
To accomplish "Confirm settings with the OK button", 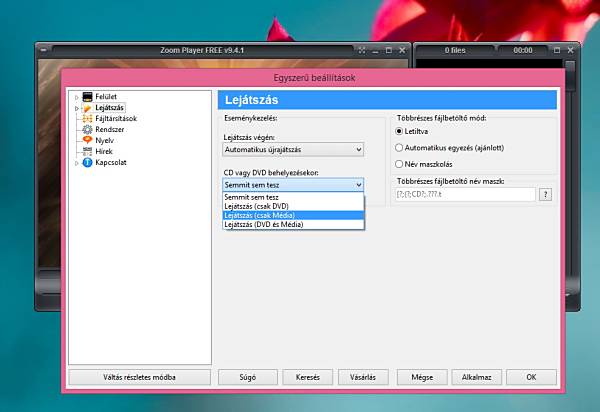I will 531,377.
